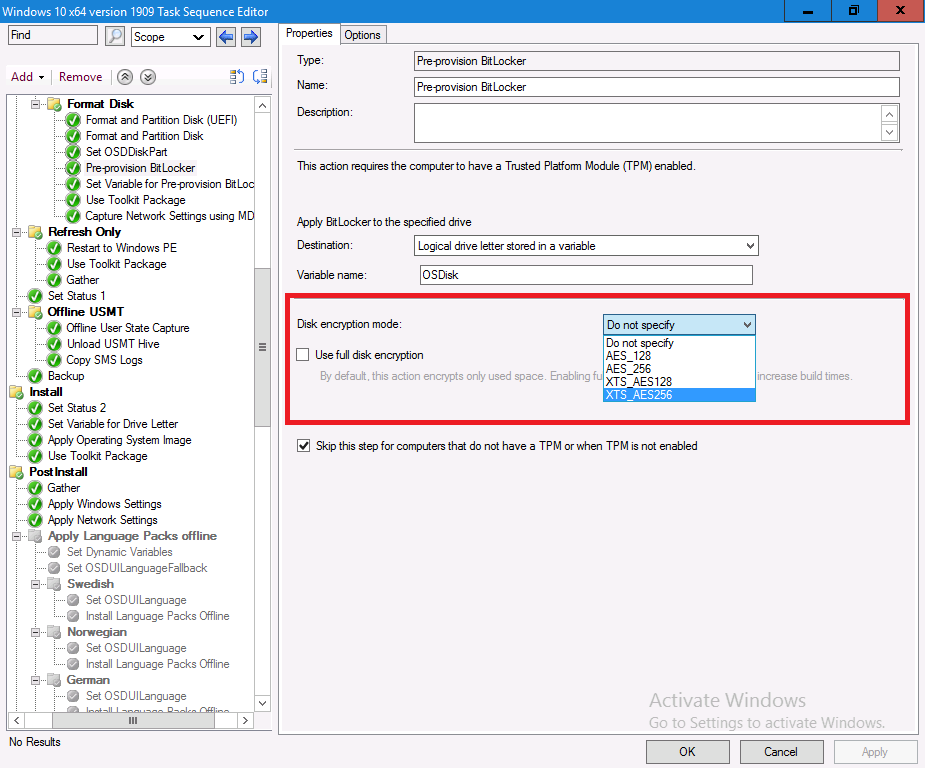Image resolution: width=925 pixels, height=768 pixels.
Task: Click the collapse all nodes icon
Action: [260, 77]
